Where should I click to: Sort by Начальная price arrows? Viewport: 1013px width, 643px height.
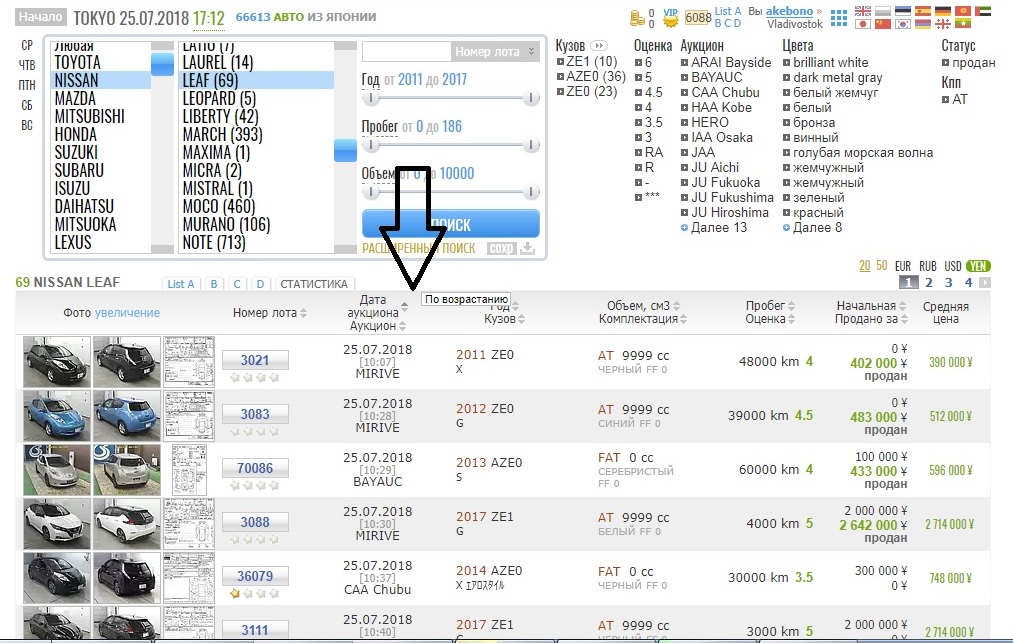[903, 306]
